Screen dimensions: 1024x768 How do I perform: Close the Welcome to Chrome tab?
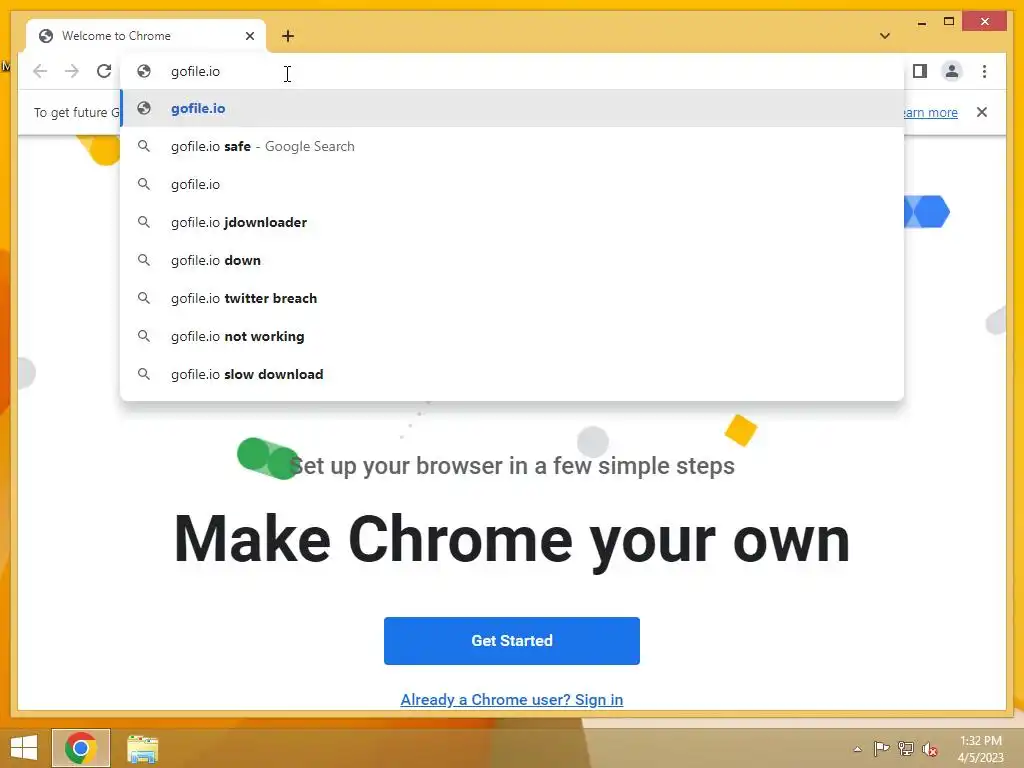pyautogui.click(x=249, y=36)
